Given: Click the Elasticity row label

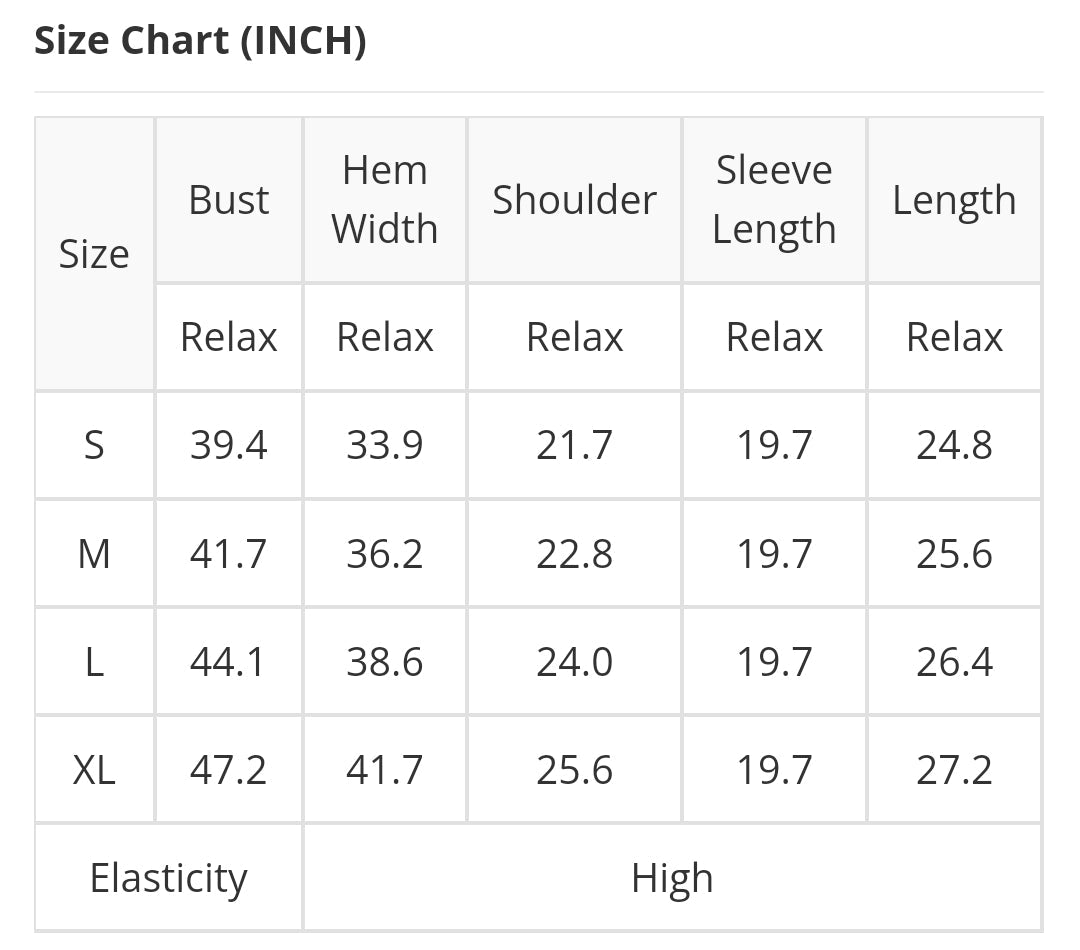Looking at the screenshot, I should 169,878.
